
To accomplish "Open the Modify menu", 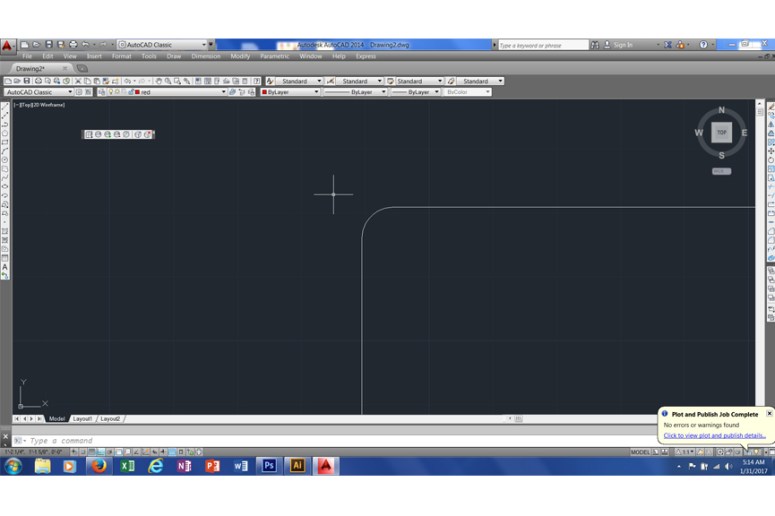I will pos(240,56).
